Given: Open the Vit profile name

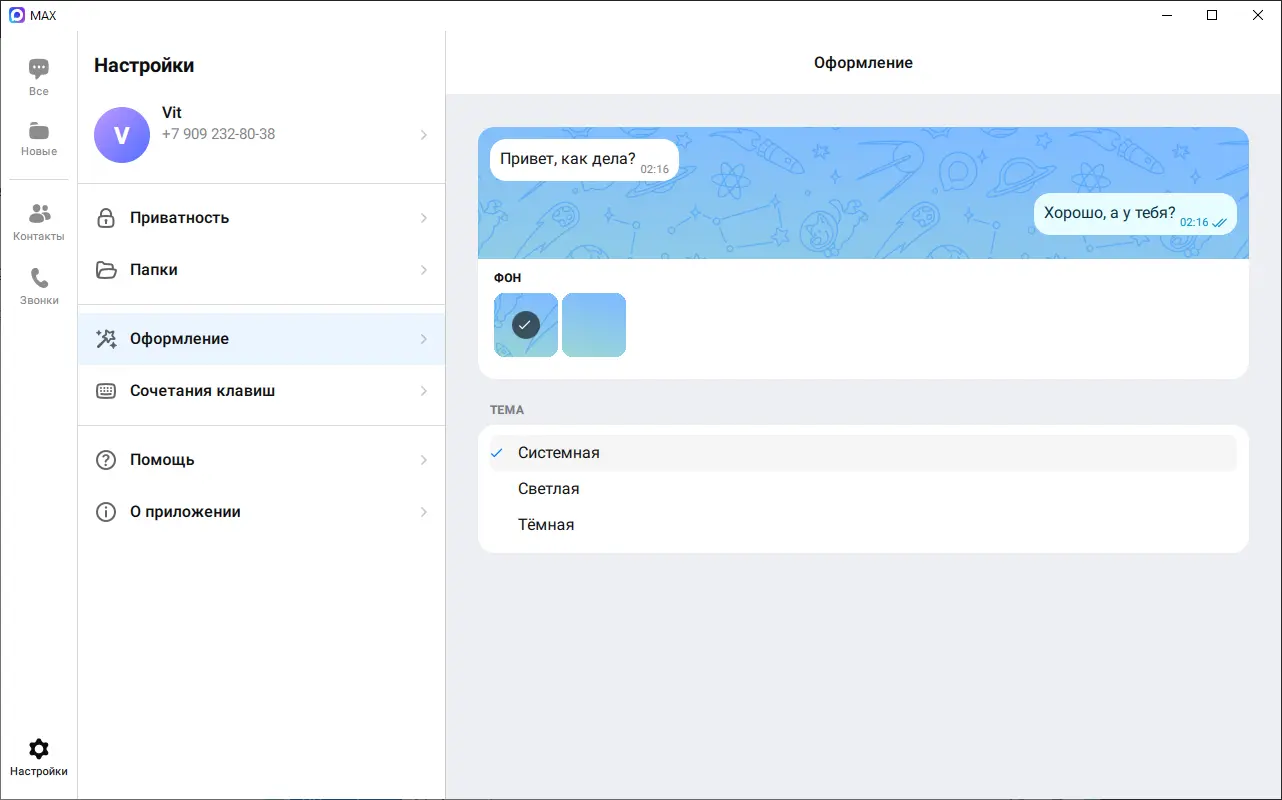Looking at the screenshot, I should pos(172,113).
